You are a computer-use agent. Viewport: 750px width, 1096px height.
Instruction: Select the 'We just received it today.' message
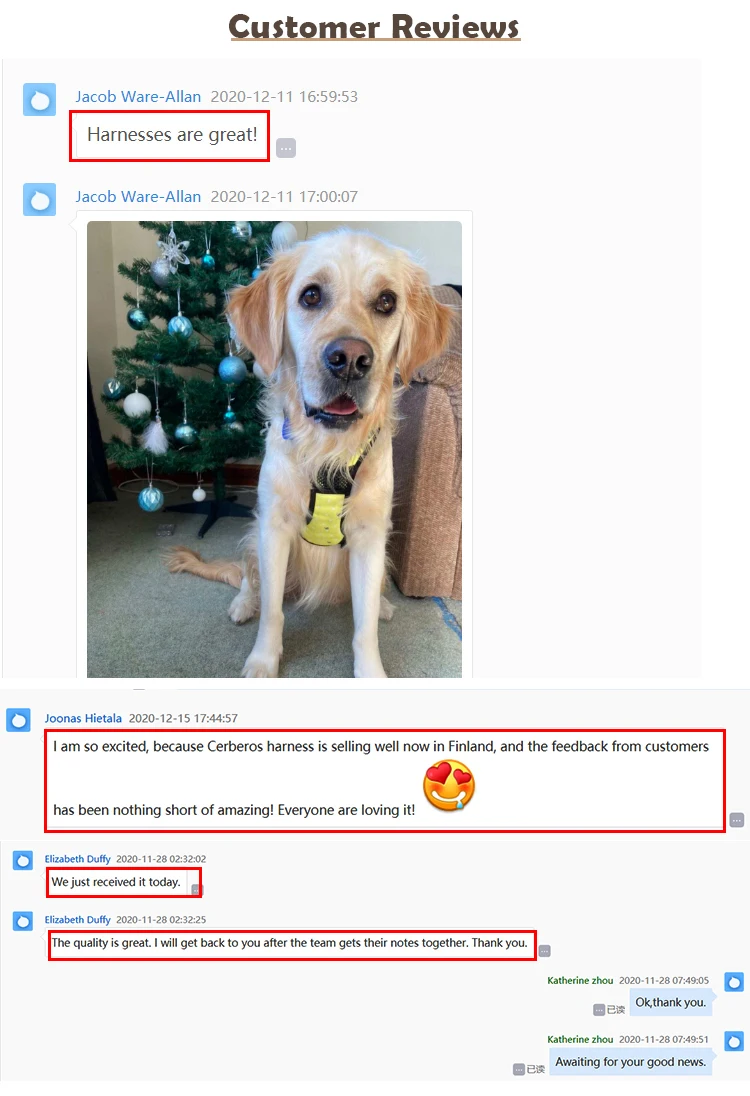[x=117, y=882]
